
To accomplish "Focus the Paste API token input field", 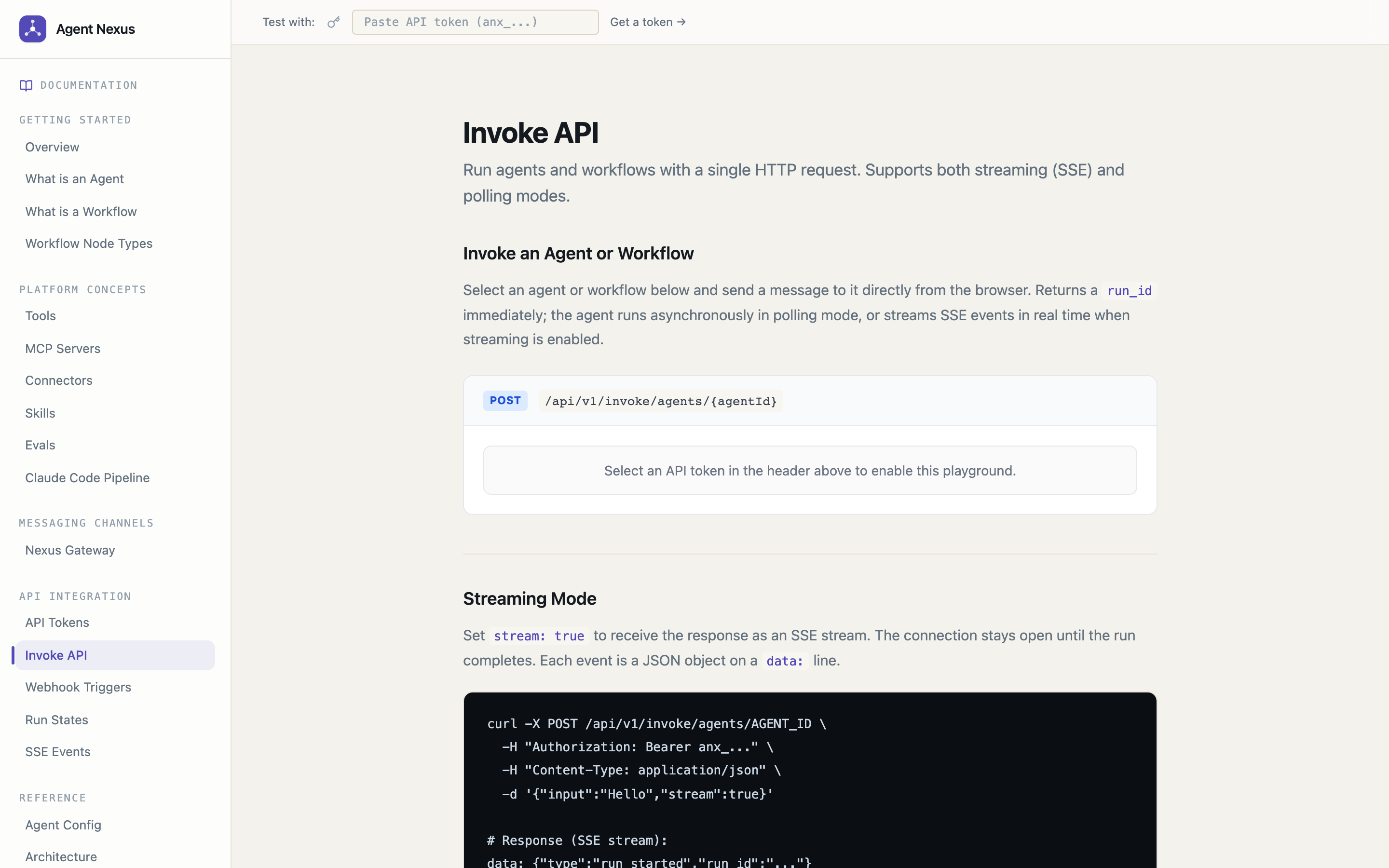I will pyautogui.click(x=475, y=22).
